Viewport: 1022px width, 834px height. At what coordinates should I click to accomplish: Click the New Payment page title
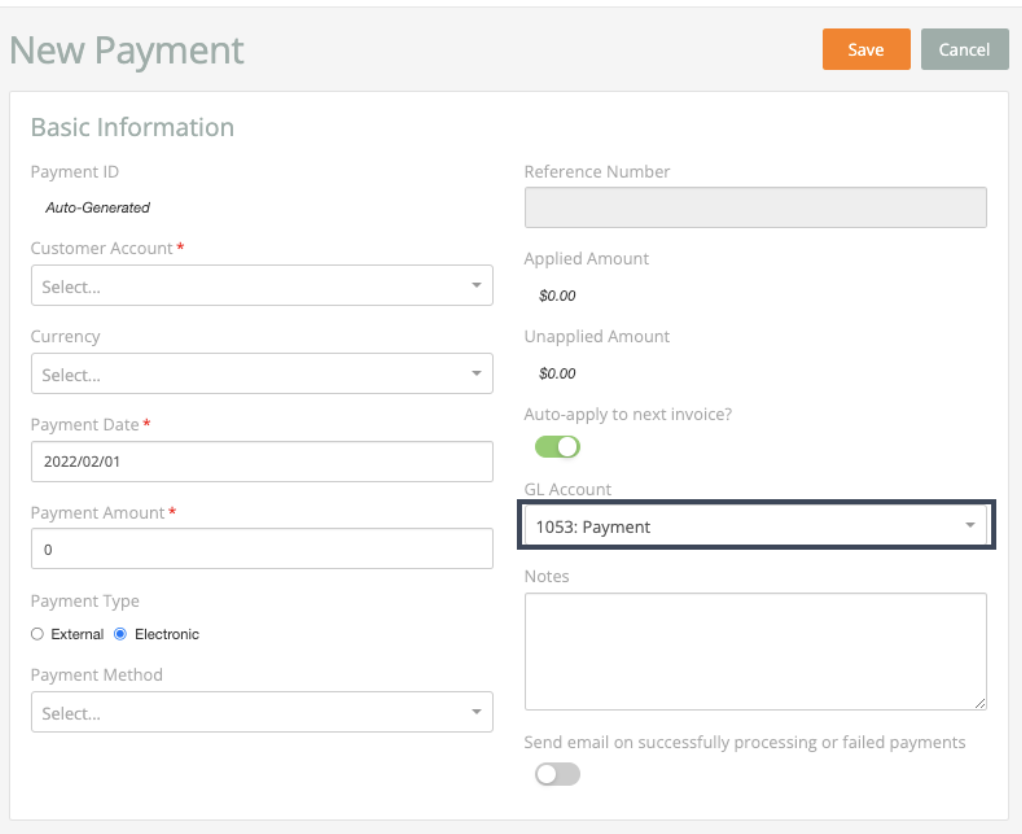pos(127,50)
